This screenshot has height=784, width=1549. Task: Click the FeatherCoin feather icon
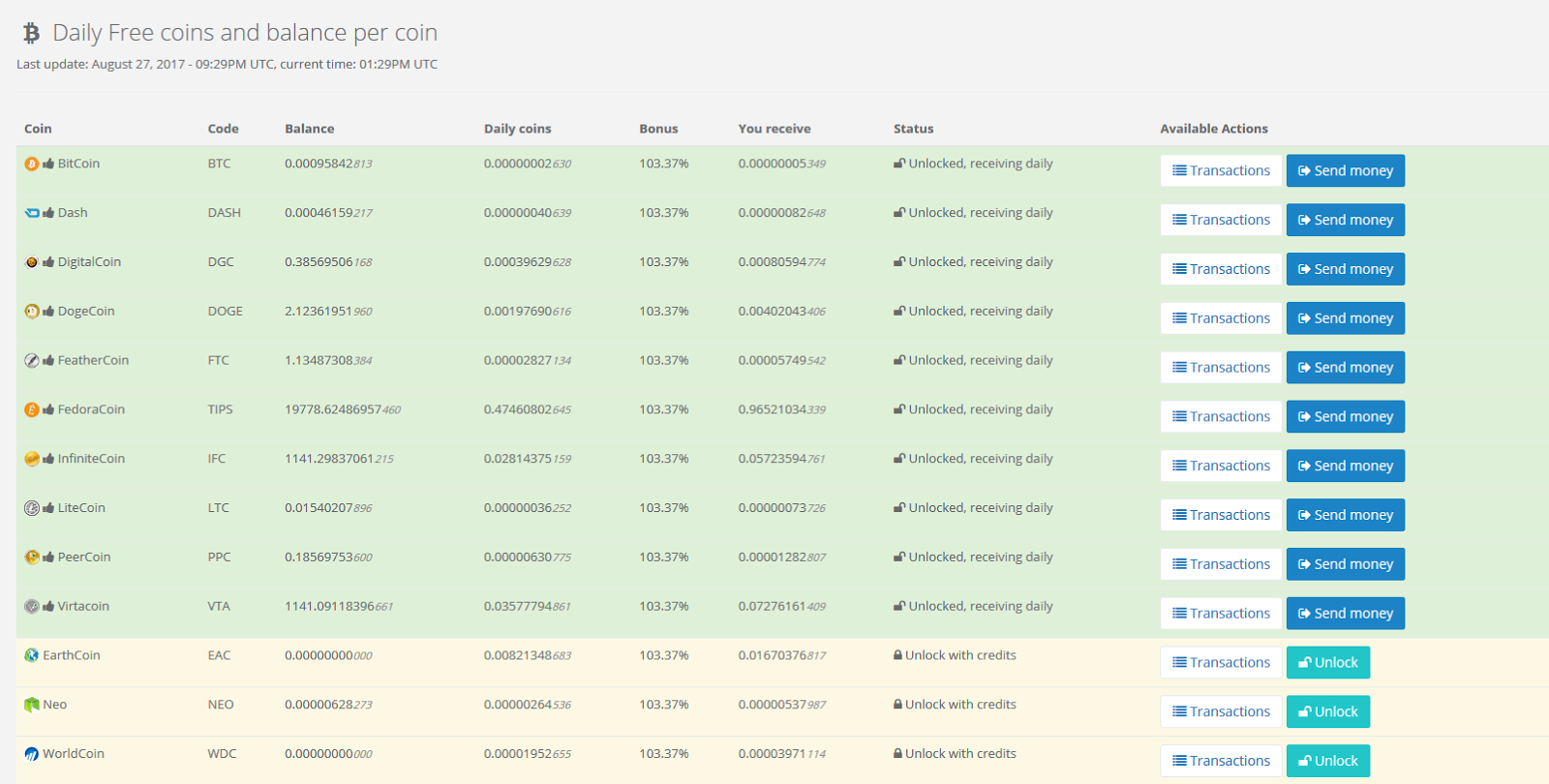pos(32,360)
